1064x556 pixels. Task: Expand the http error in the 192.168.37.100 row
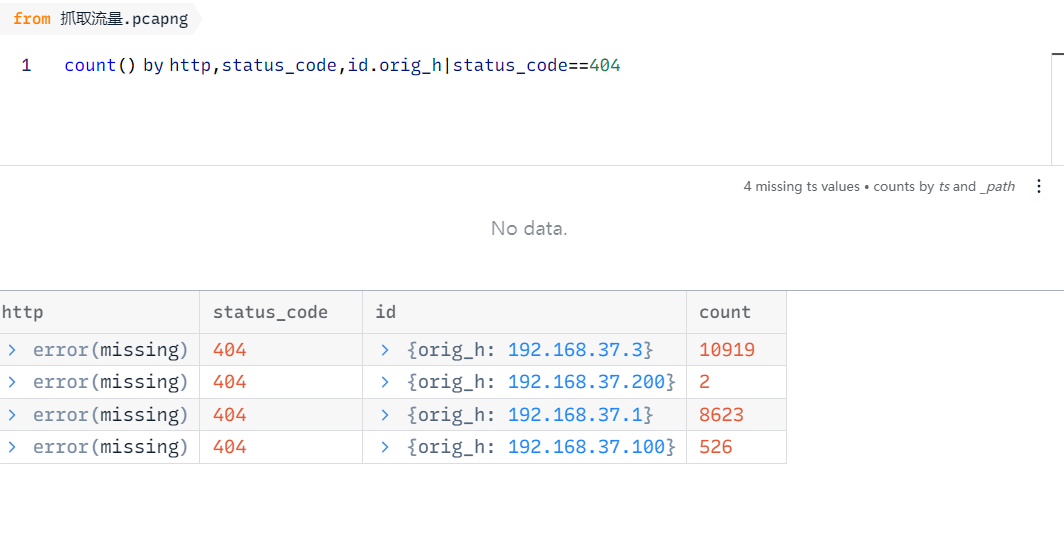coord(12,447)
